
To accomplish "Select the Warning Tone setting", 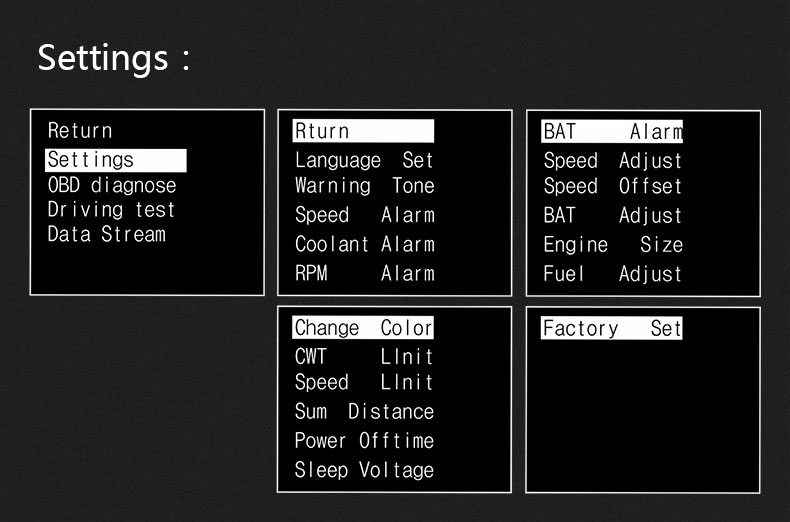I will [x=364, y=185].
